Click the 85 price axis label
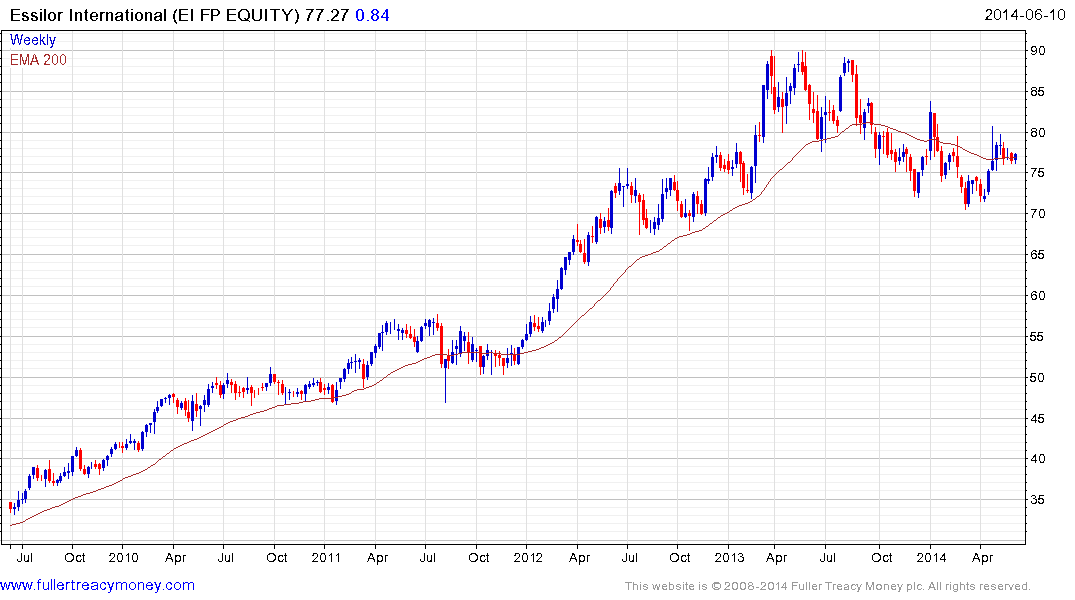The width and height of the screenshot is (1075, 600). (1037, 91)
